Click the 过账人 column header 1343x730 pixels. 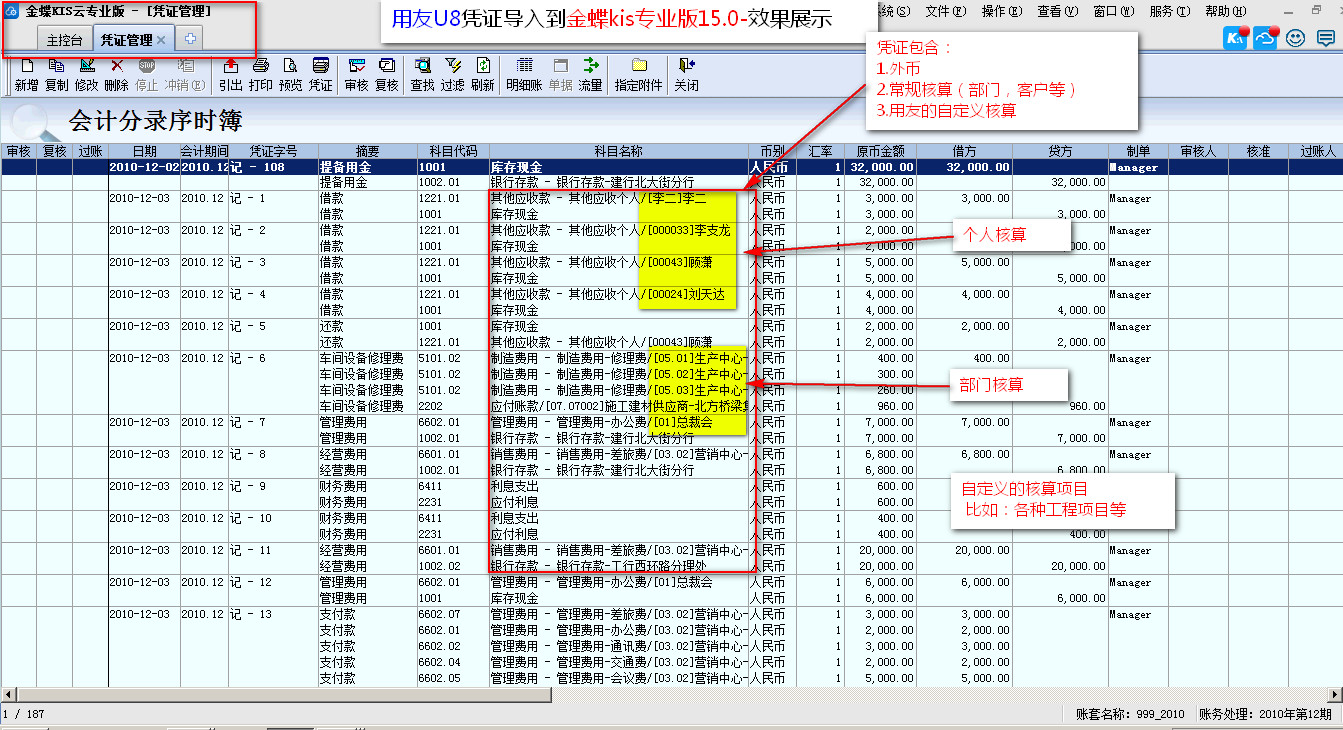[x=1317, y=151]
